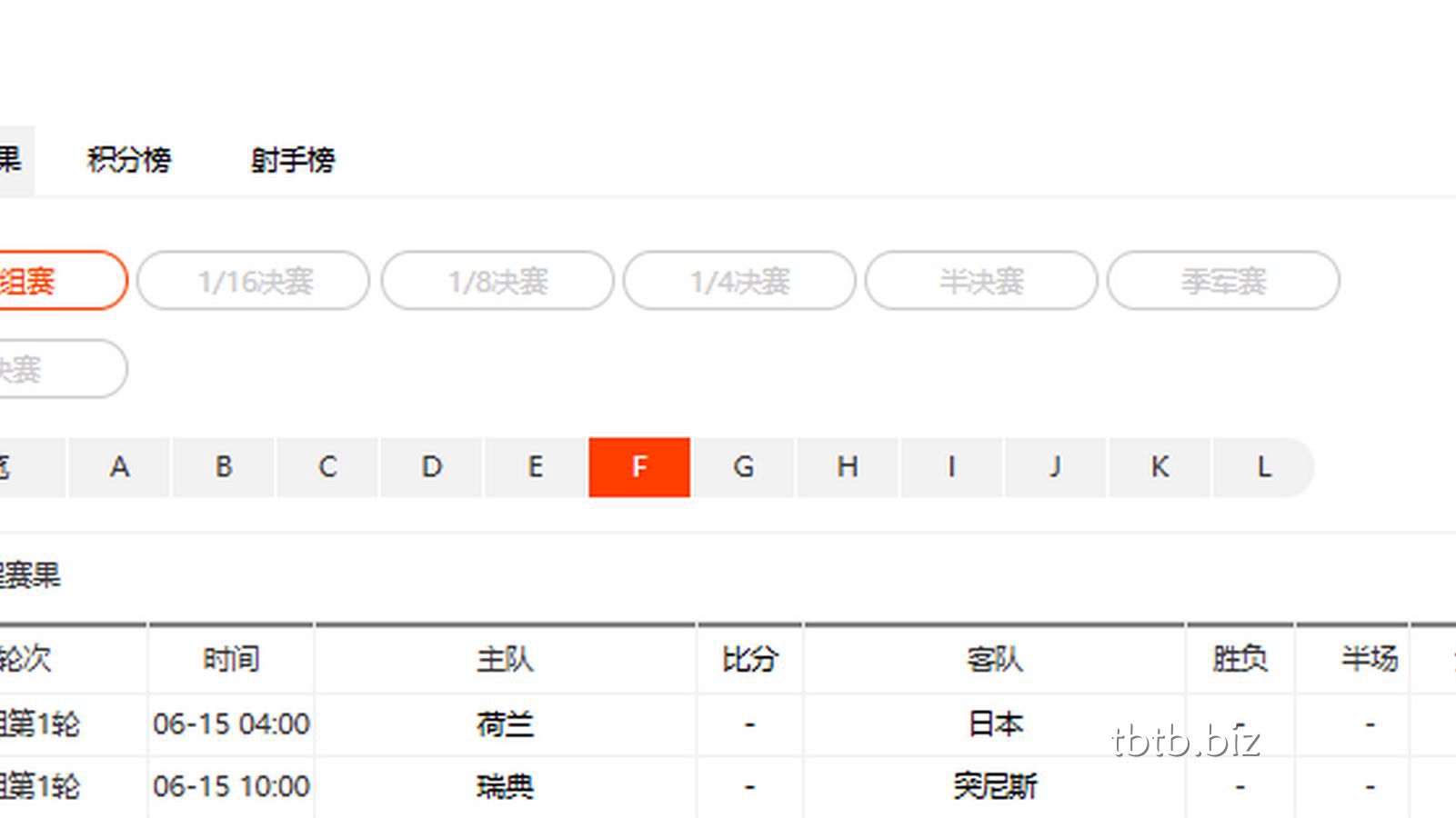This screenshot has width=1456, height=818.
Task: Click home team 荷兰
Action: [505, 724]
